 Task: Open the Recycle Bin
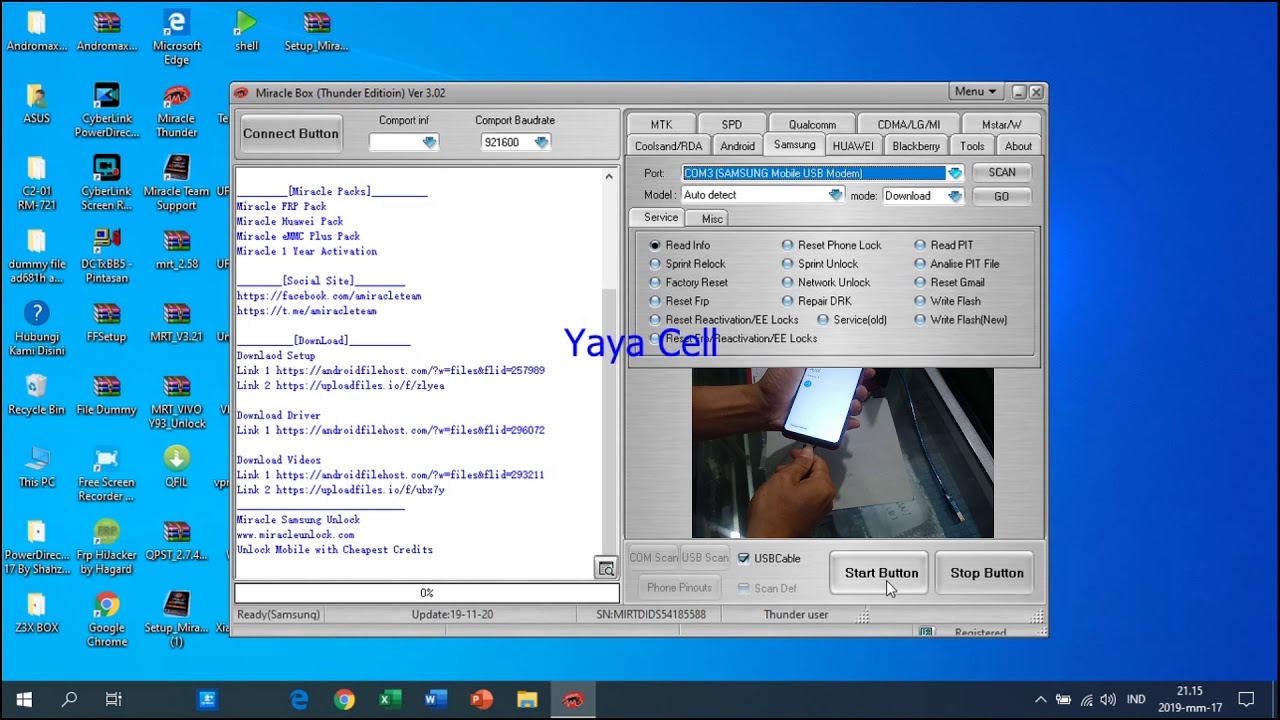point(36,395)
